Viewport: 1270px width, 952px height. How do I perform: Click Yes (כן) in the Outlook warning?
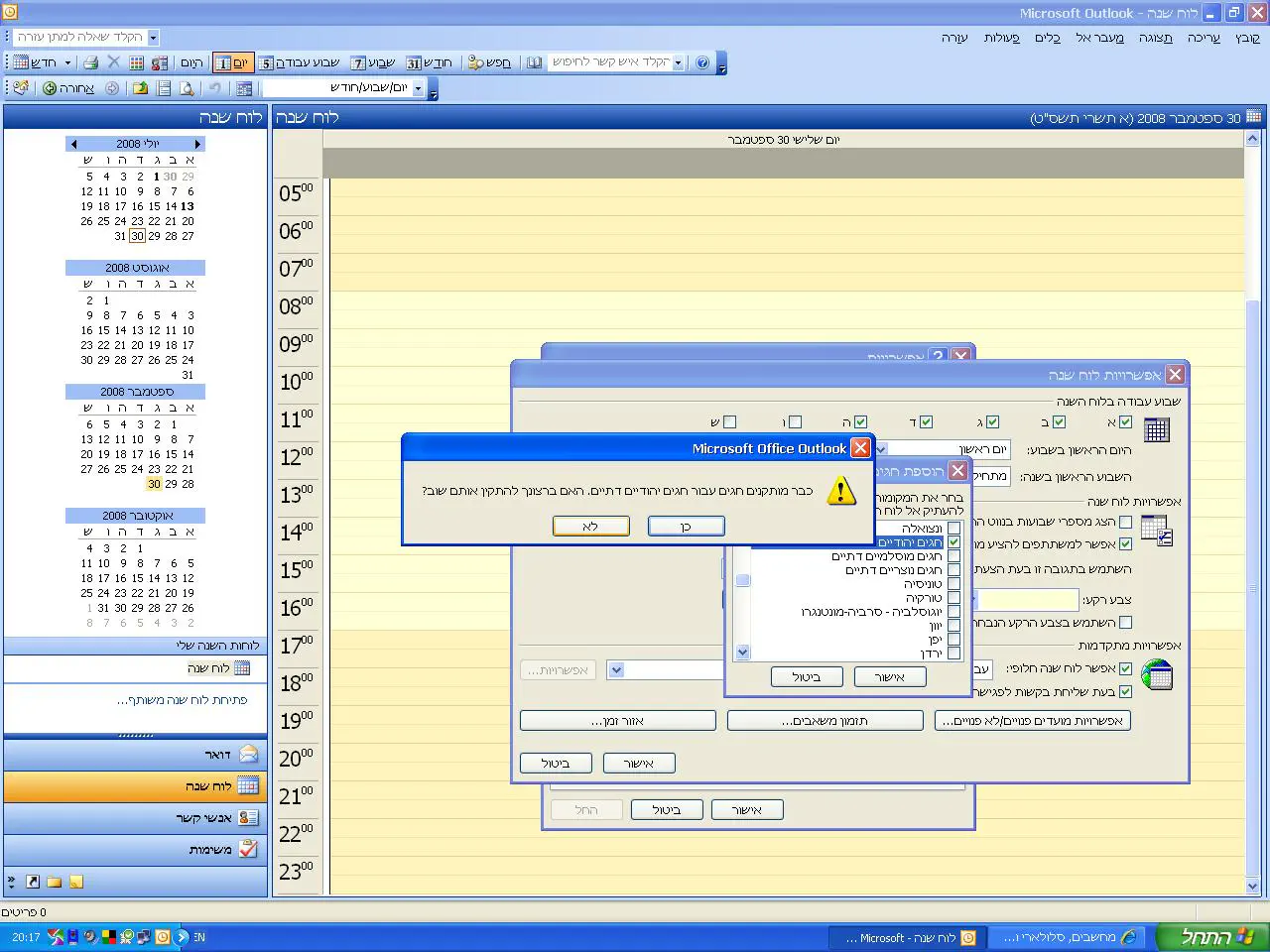[686, 527]
